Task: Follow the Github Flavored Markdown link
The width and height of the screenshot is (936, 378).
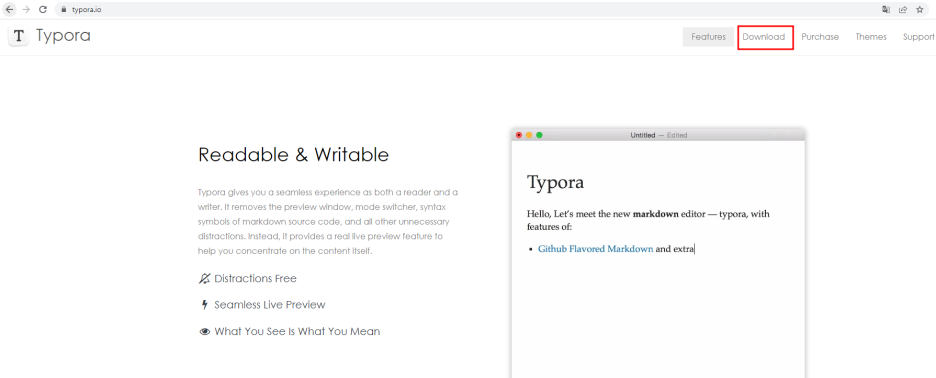Action: tap(596, 249)
